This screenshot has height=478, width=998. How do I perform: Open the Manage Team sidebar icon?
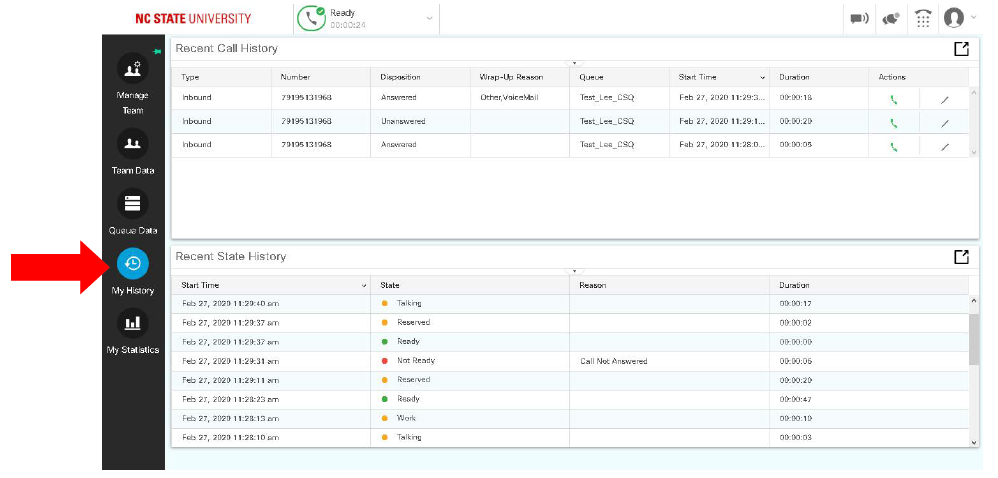(132, 69)
